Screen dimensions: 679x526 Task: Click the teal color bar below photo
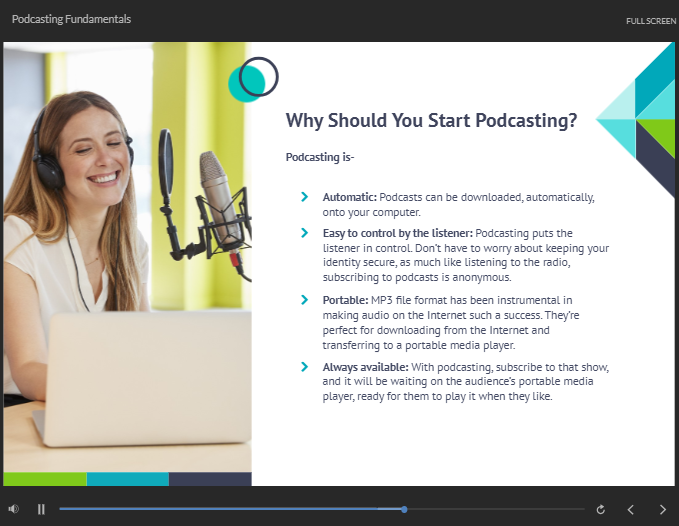pos(128,479)
